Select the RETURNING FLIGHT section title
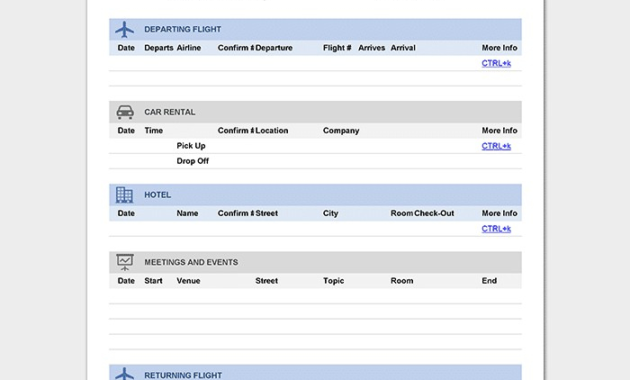Viewport: 630px width, 380px height. [183, 375]
